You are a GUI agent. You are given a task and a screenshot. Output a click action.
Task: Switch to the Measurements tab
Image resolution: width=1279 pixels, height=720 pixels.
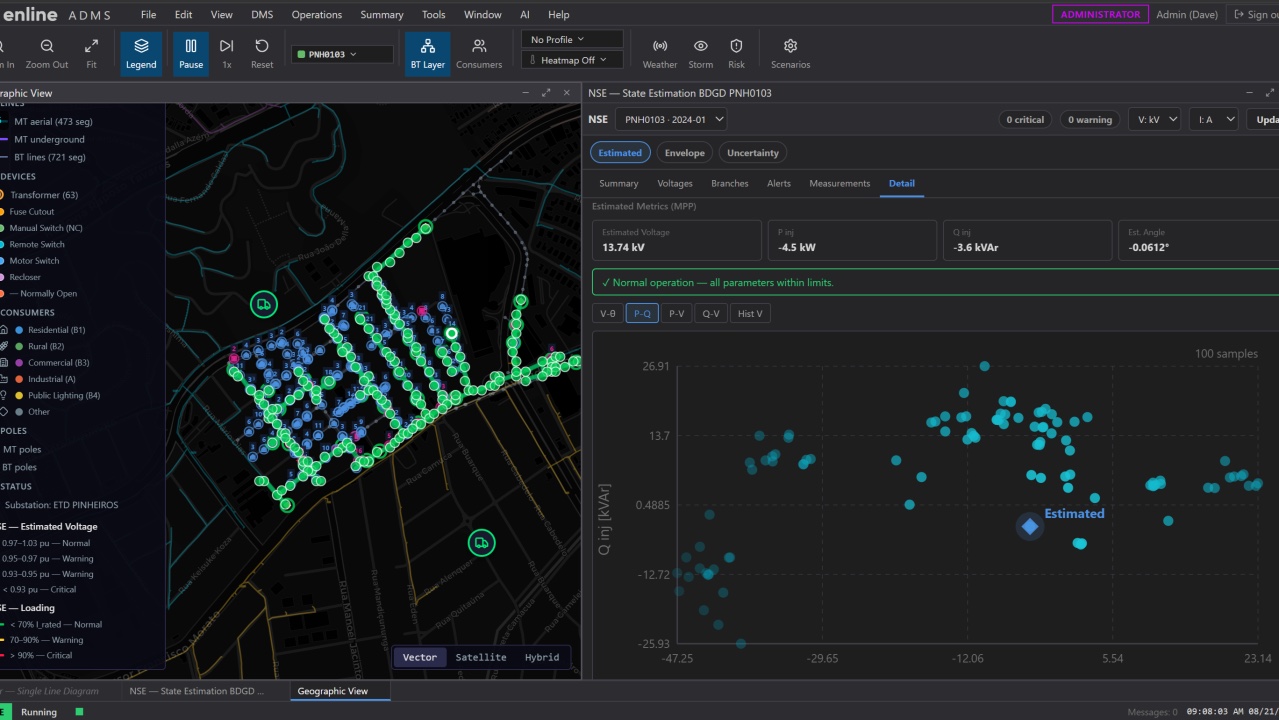coord(839,183)
